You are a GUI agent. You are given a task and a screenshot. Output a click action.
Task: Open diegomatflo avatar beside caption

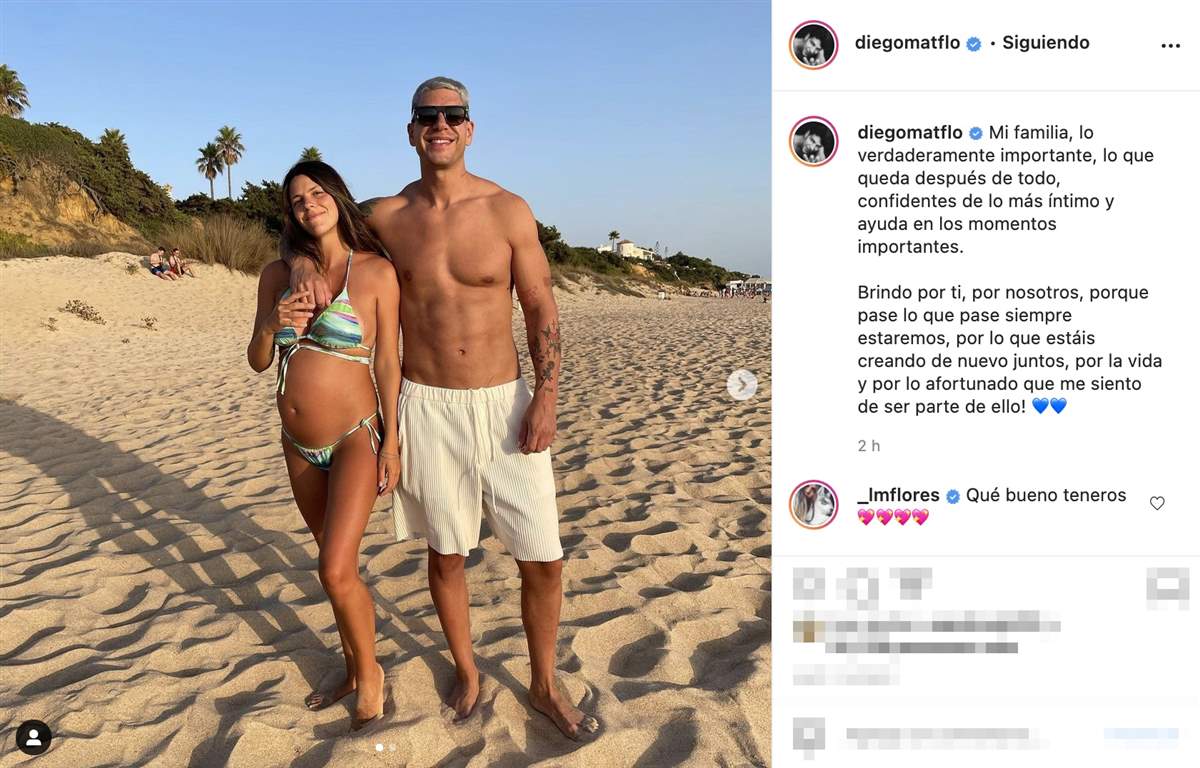(813, 141)
